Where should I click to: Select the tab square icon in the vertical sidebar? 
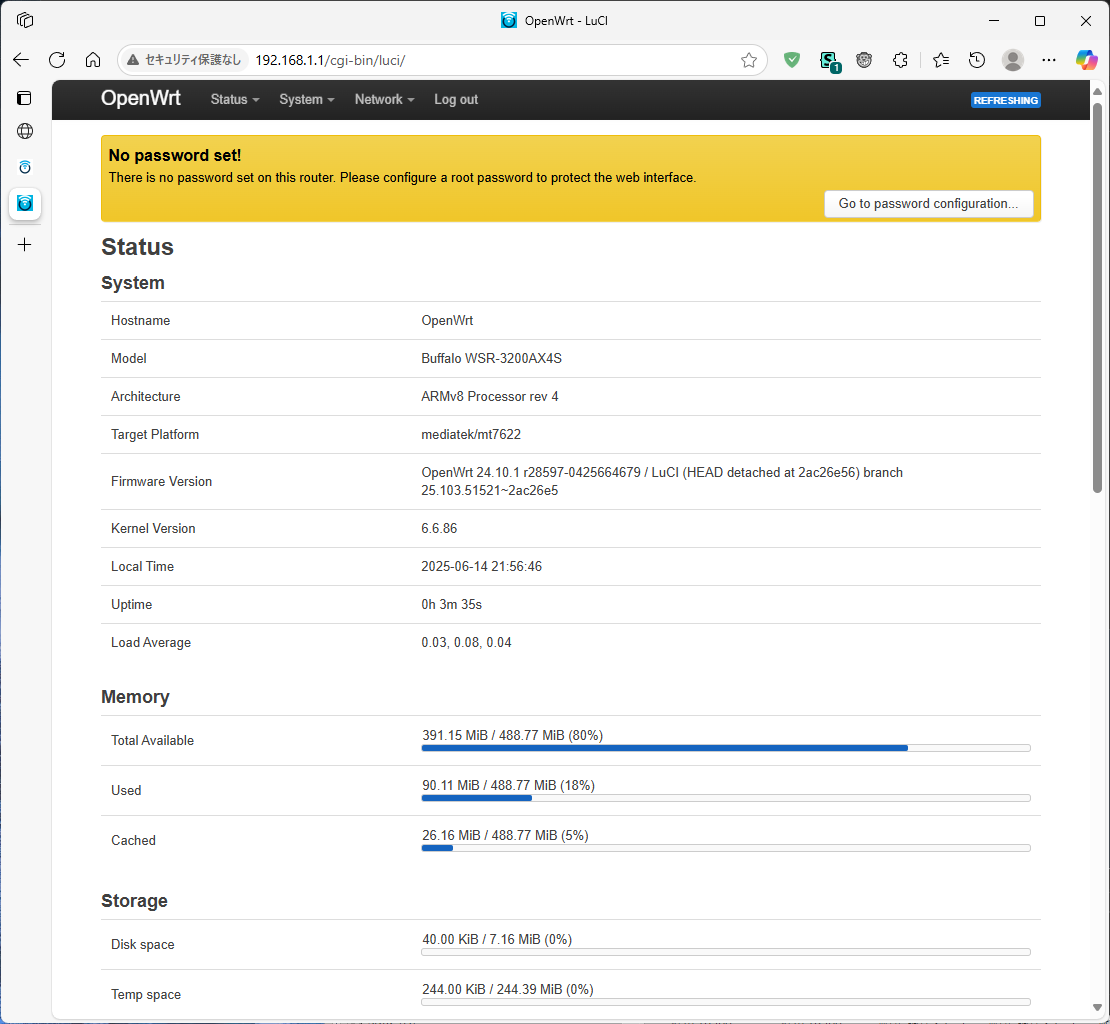tap(25, 98)
